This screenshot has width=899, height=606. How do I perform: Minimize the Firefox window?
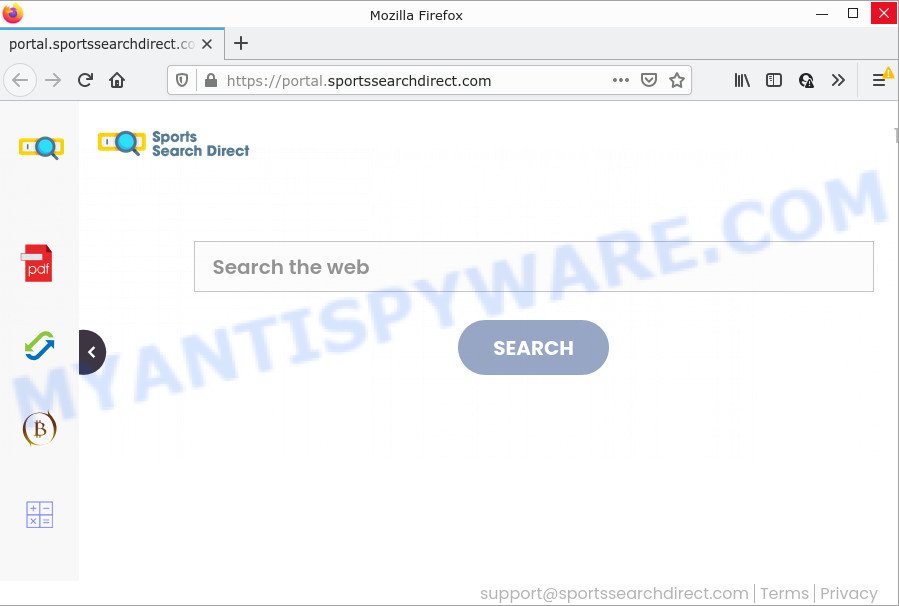[x=822, y=13]
